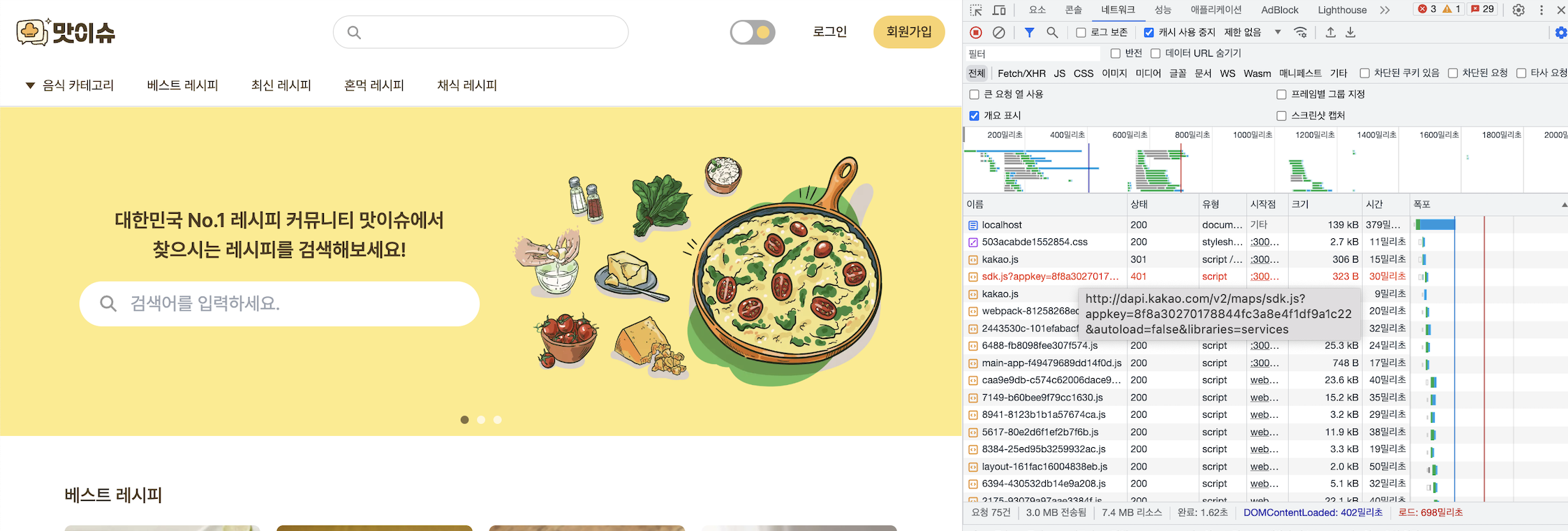1568x531 pixels.
Task: Select third banner carousel dot
Action: pos(498,420)
